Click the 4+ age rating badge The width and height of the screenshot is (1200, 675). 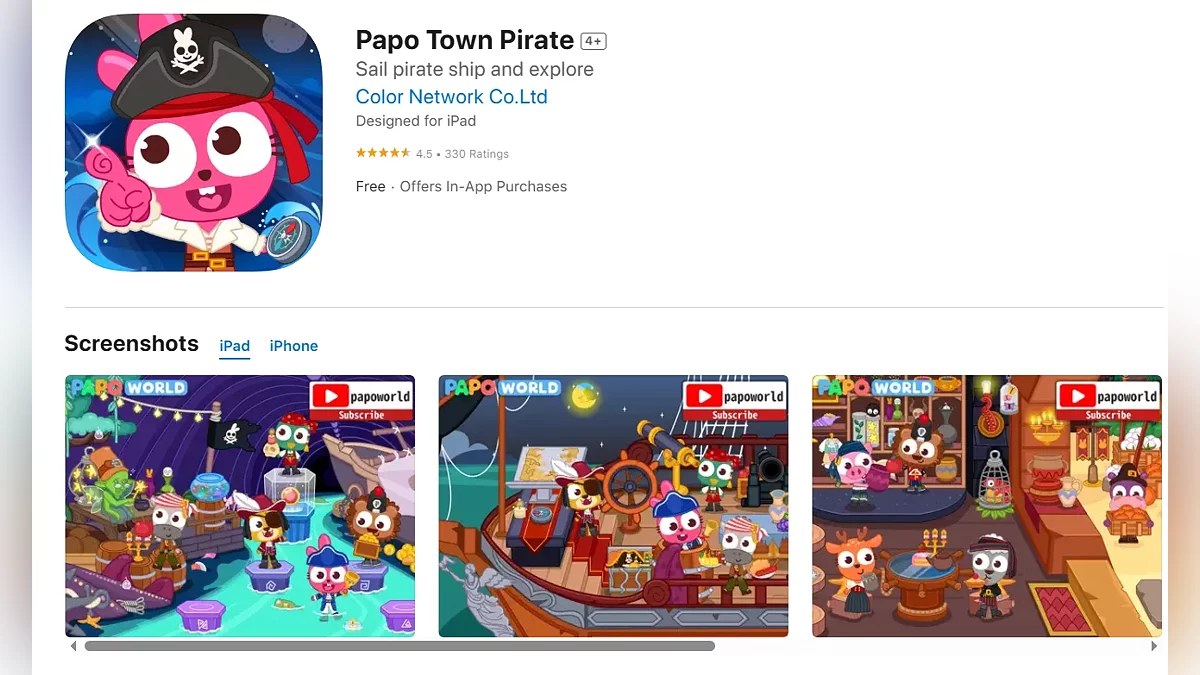tap(594, 41)
